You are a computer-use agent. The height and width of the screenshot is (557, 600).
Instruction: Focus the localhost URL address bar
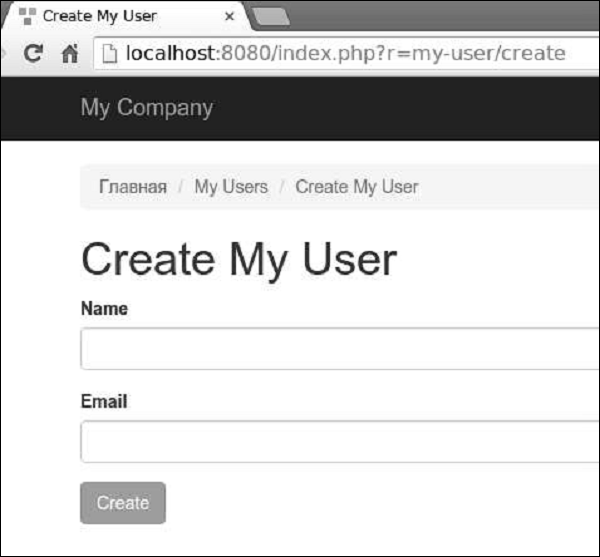345,54
